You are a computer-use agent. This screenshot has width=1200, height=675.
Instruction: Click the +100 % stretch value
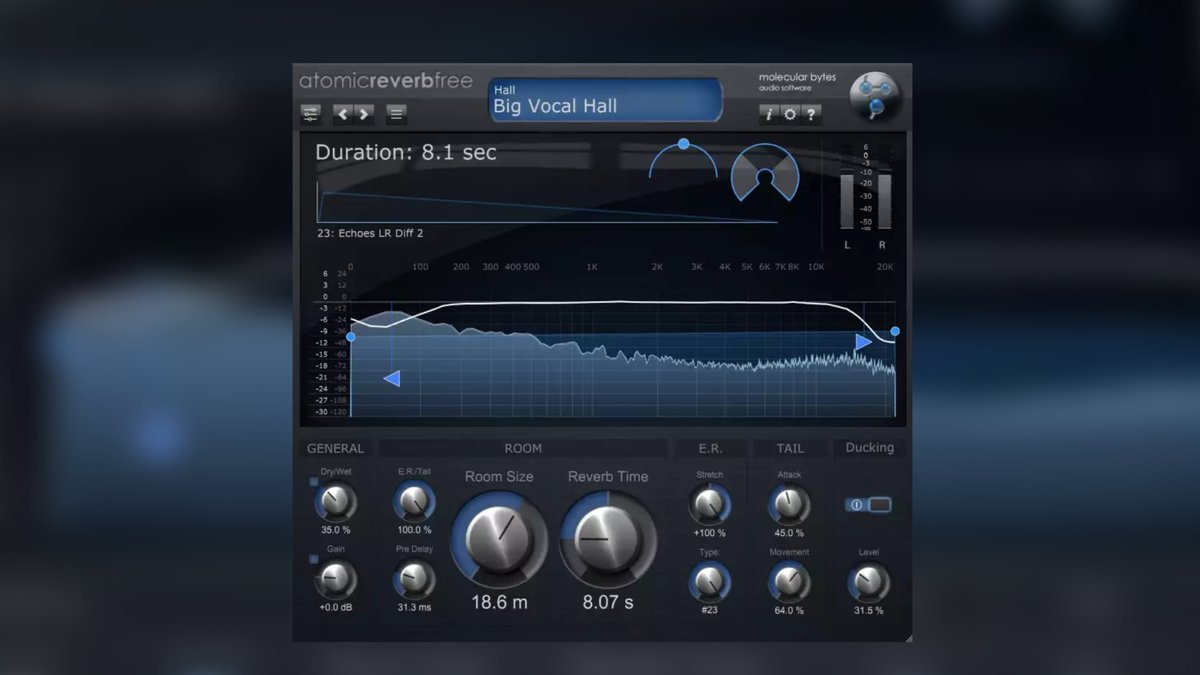click(x=709, y=533)
